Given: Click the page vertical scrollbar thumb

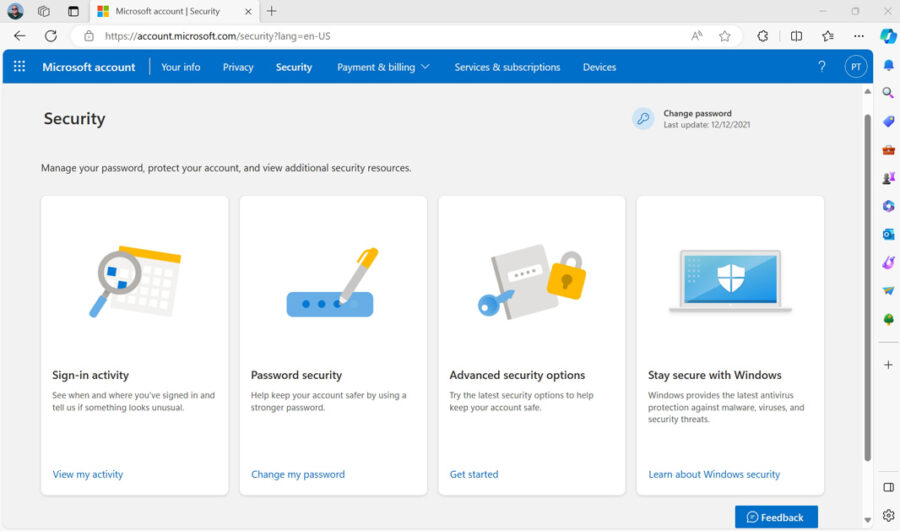Looking at the screenshot, I should coord(867,287).
